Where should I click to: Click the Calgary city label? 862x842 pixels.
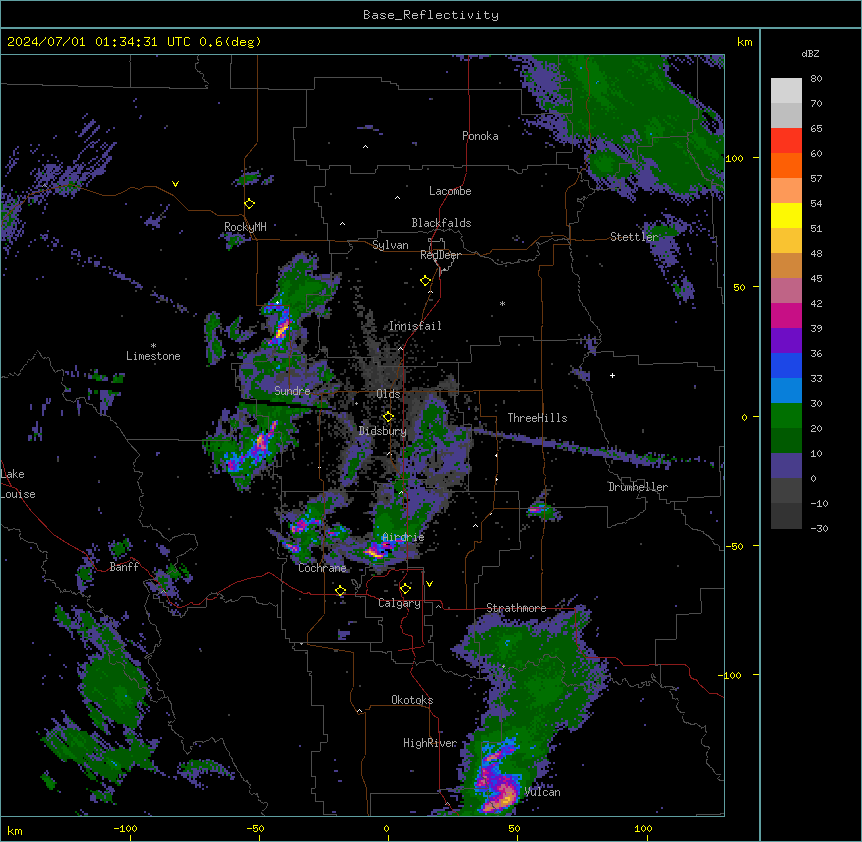coord(399,603)
